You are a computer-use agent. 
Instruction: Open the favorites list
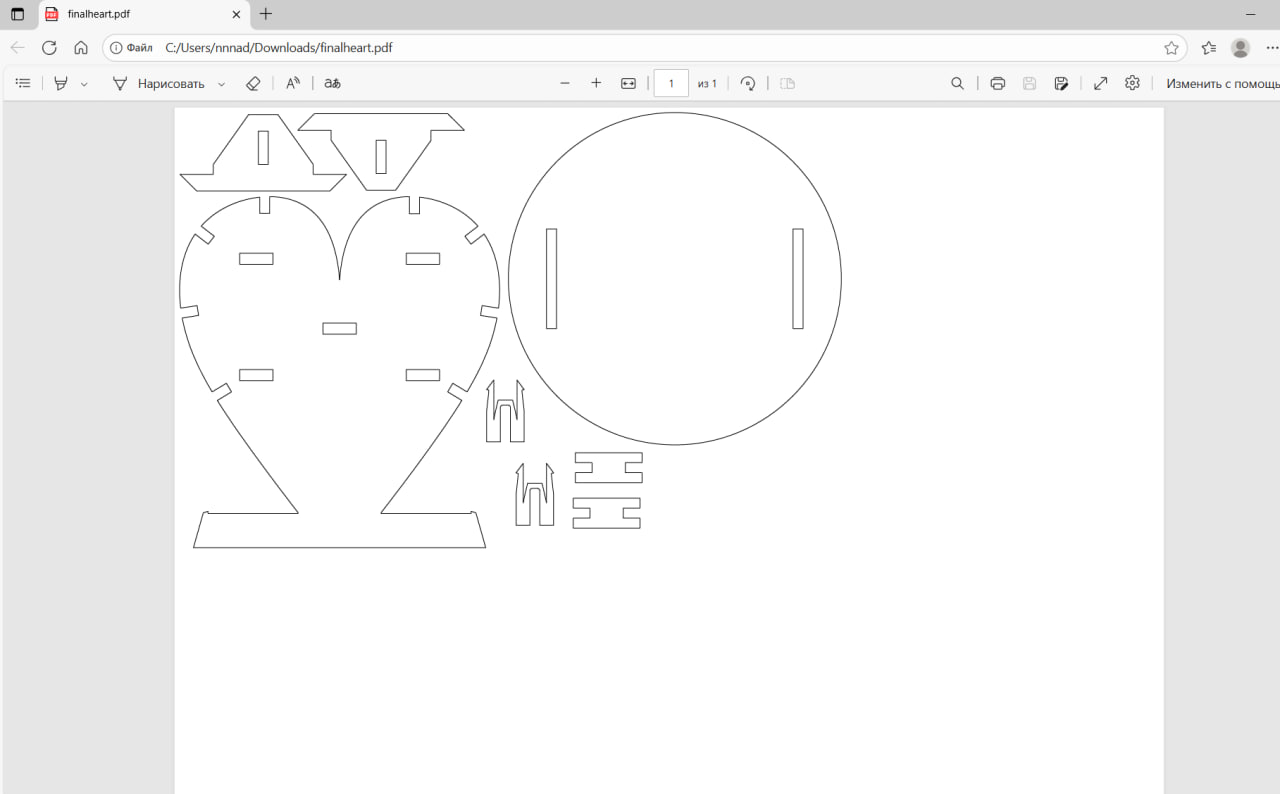tap(1209, 47)
